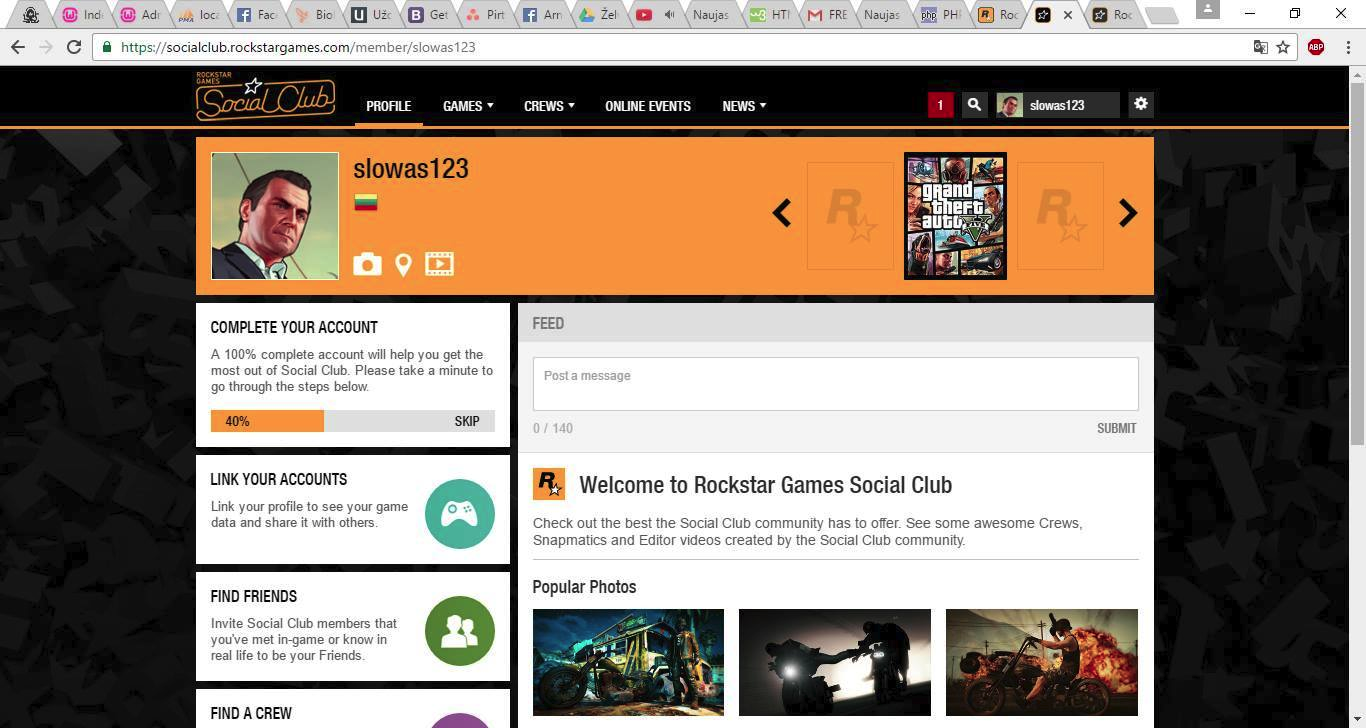Reload the page
This screenshot has height=728, width=1366.
(x=74, y=47)
